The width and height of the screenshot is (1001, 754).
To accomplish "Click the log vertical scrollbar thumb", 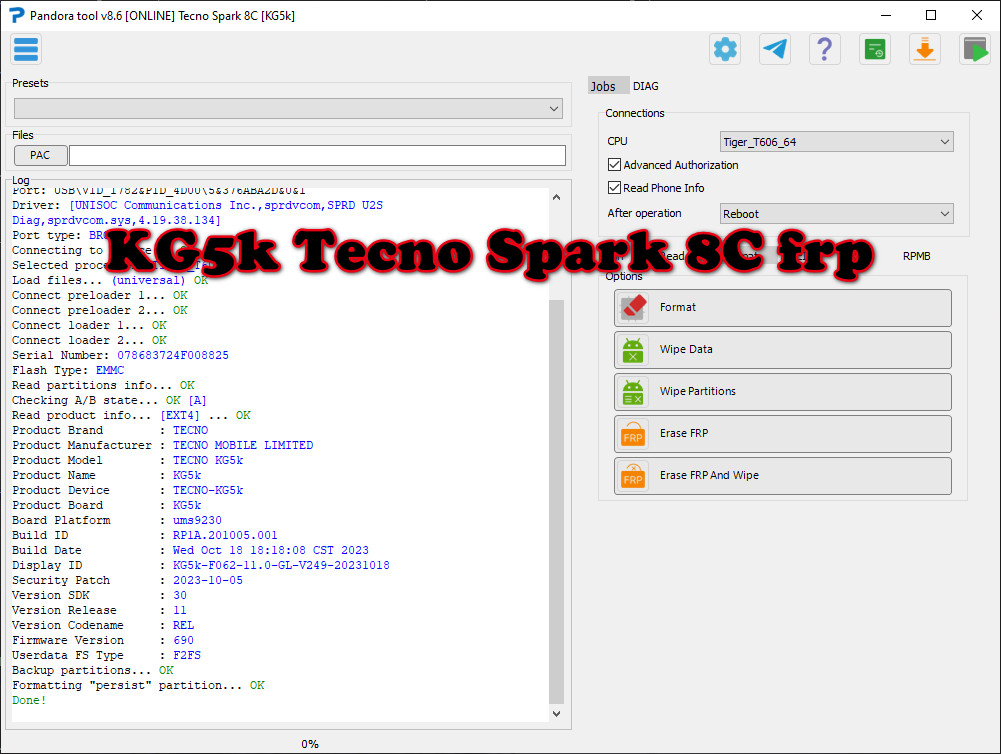I will [x=557, y=501].
